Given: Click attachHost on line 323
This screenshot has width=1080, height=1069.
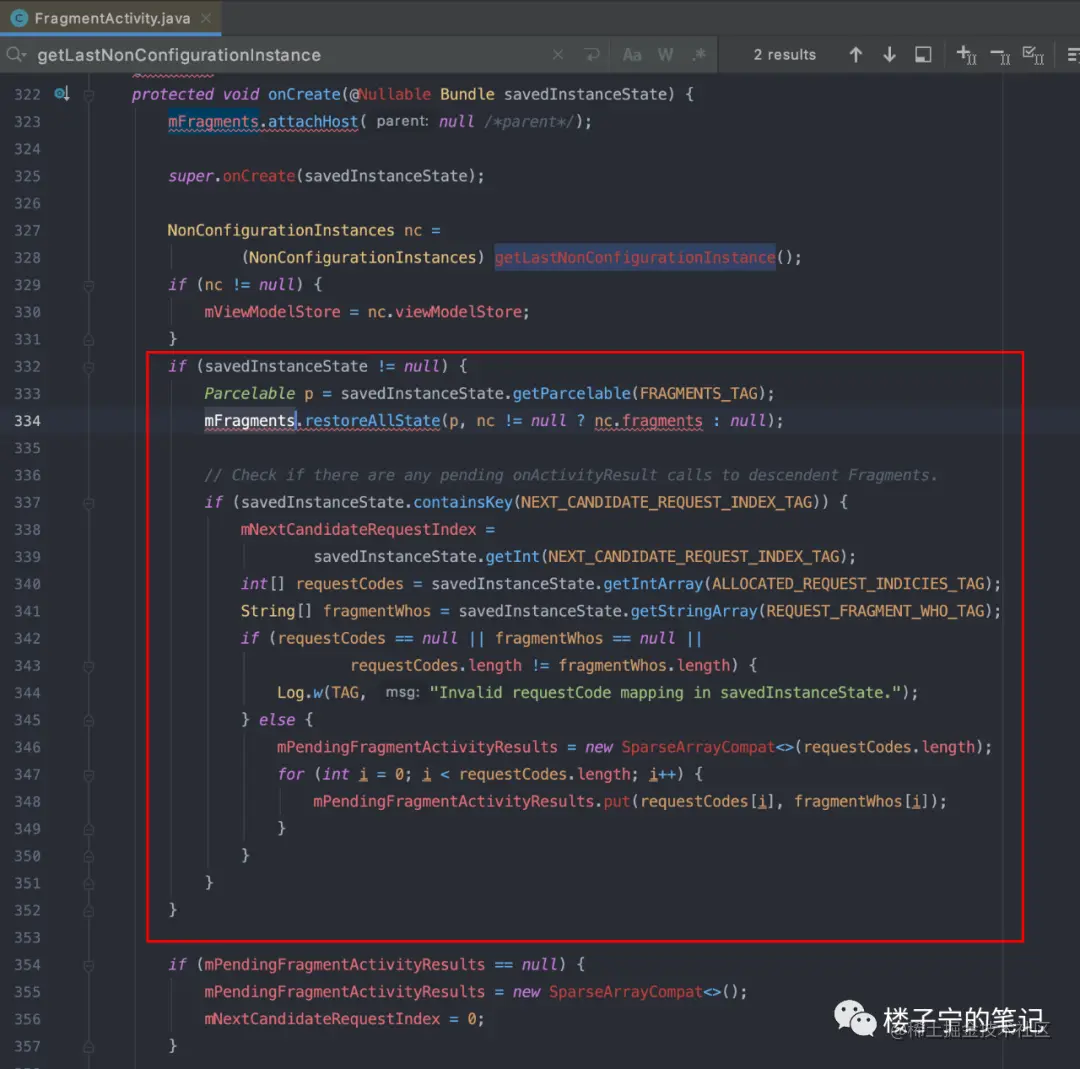Looking at the screenshot, I should [313, 122].
